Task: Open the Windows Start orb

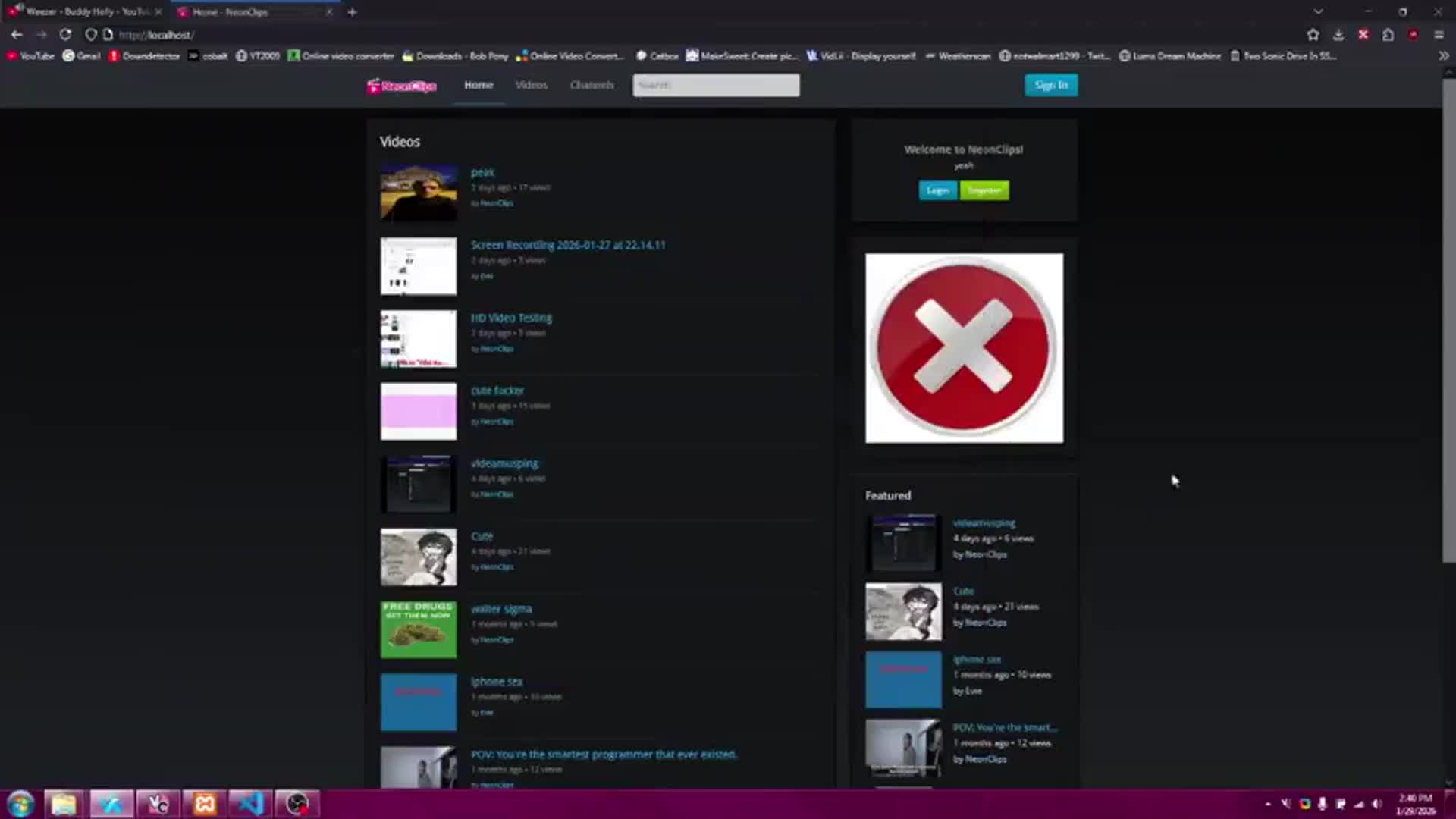Action: pos(20,804)
